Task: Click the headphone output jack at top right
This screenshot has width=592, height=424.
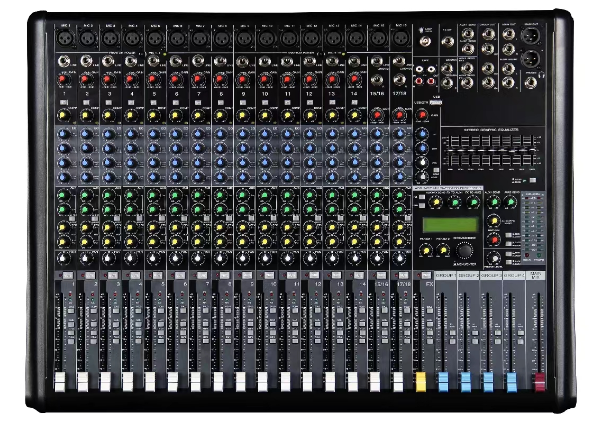Action: click(531, 83)
